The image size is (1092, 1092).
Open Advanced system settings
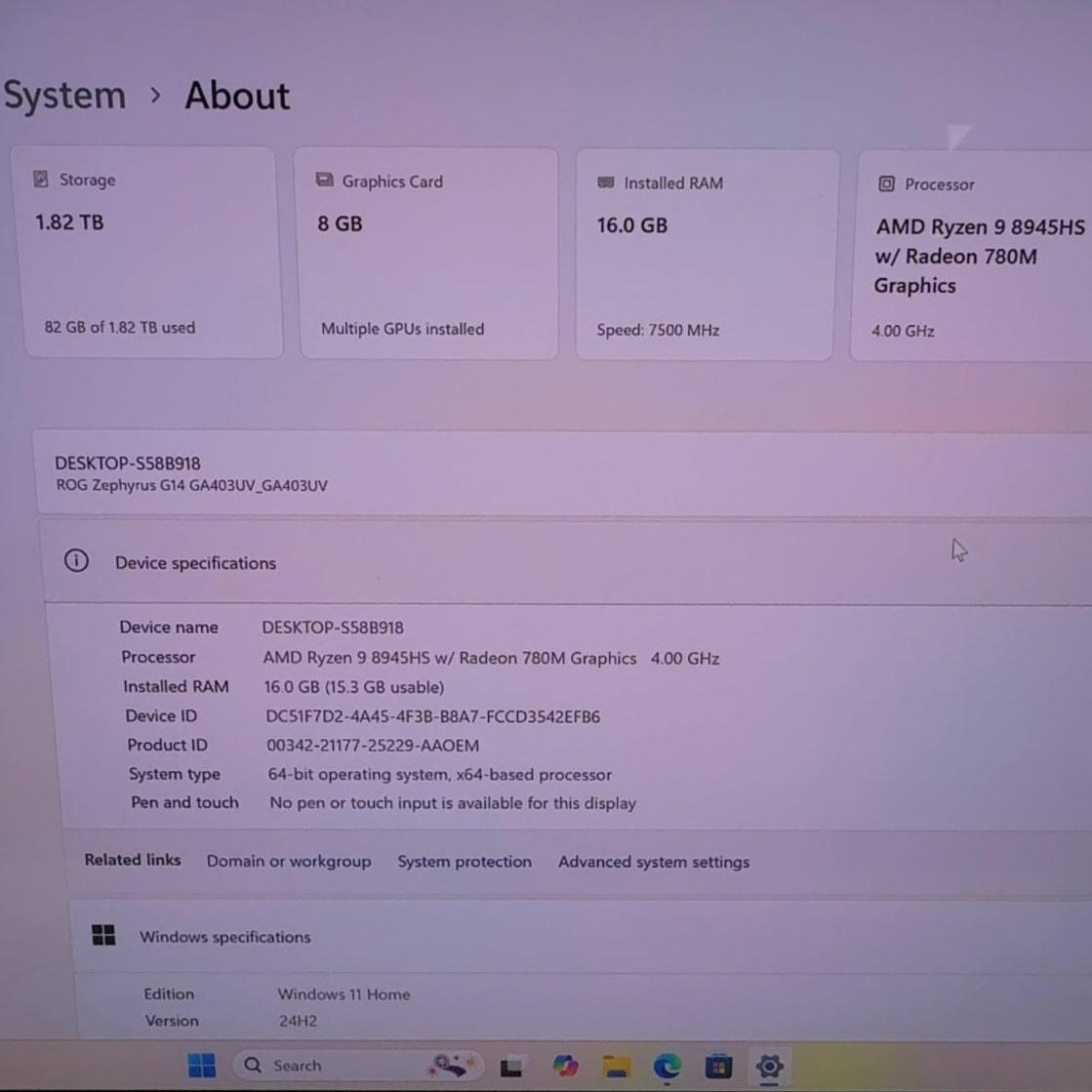point(653,862)
